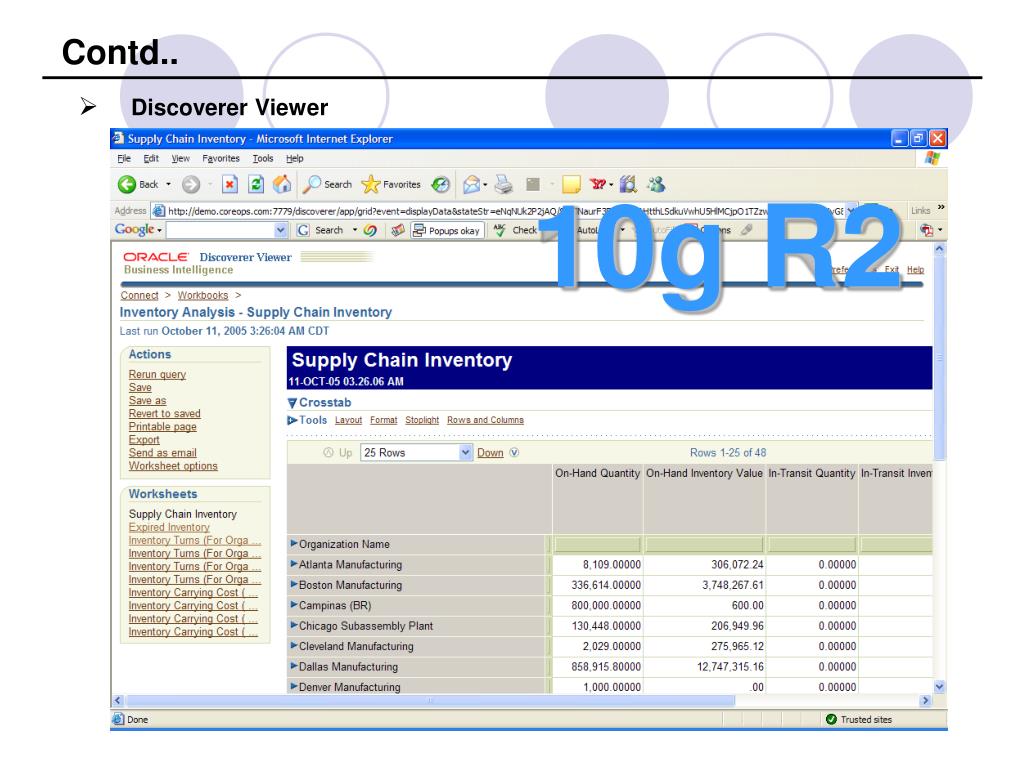Click the Google toolbar Search button
The image size is (1024, 768).
pyautogui.click(x=320, y=231)
